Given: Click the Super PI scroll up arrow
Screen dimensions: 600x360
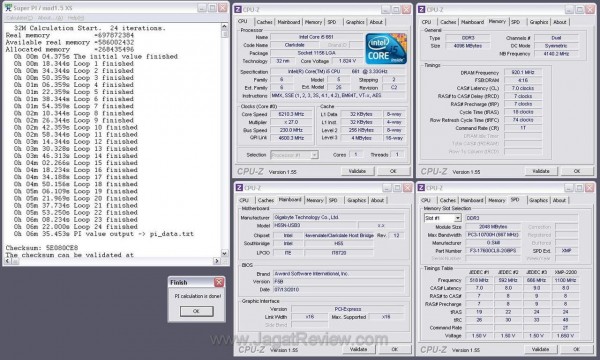Looking at the screenshot, I should (x=225, y=26).
